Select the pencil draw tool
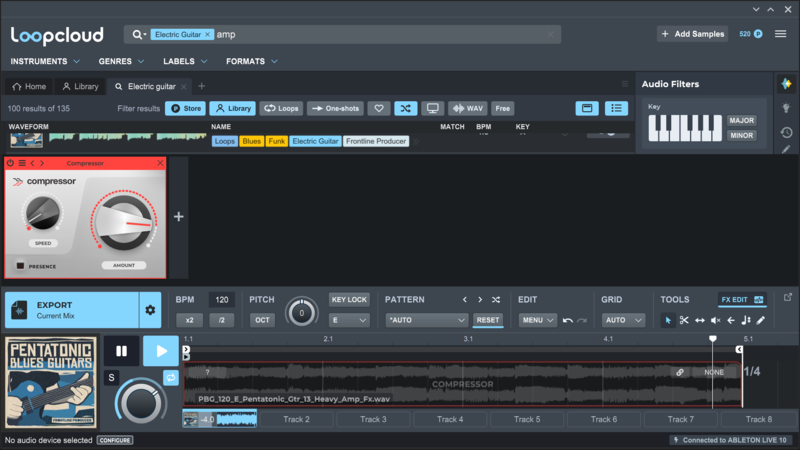This screenshot has width=800, height=450. 761,320
